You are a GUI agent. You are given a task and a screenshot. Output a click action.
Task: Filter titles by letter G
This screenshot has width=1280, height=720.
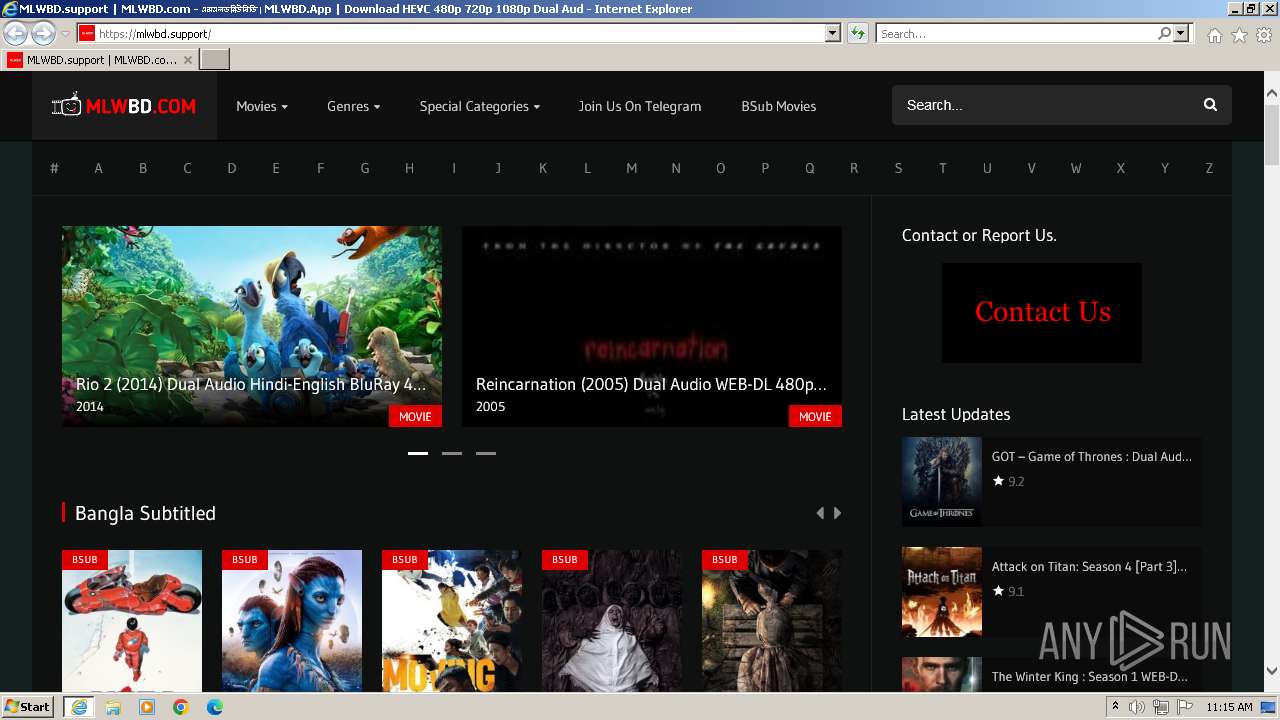pos(365,168)
